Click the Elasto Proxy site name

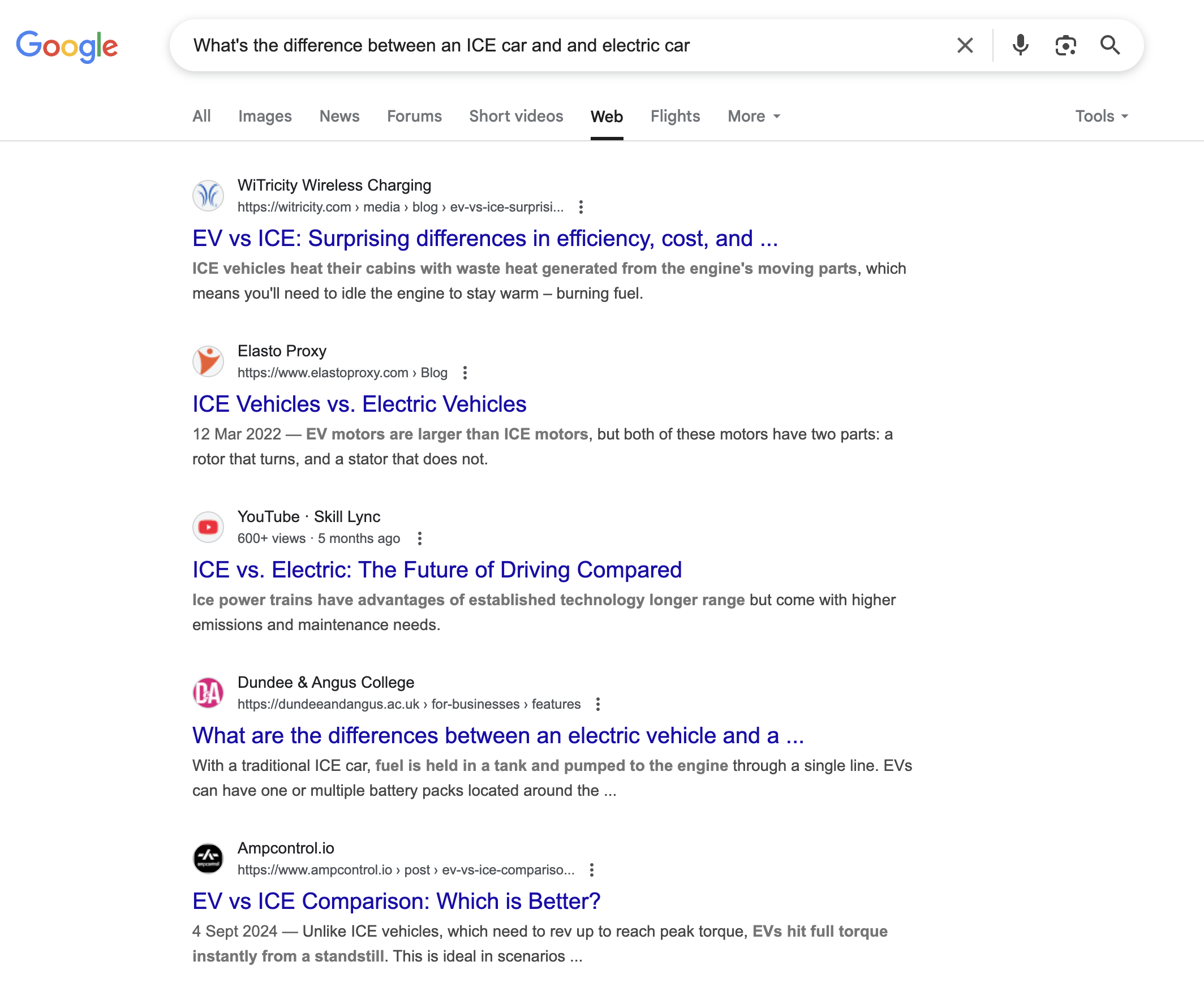point(282,351)
